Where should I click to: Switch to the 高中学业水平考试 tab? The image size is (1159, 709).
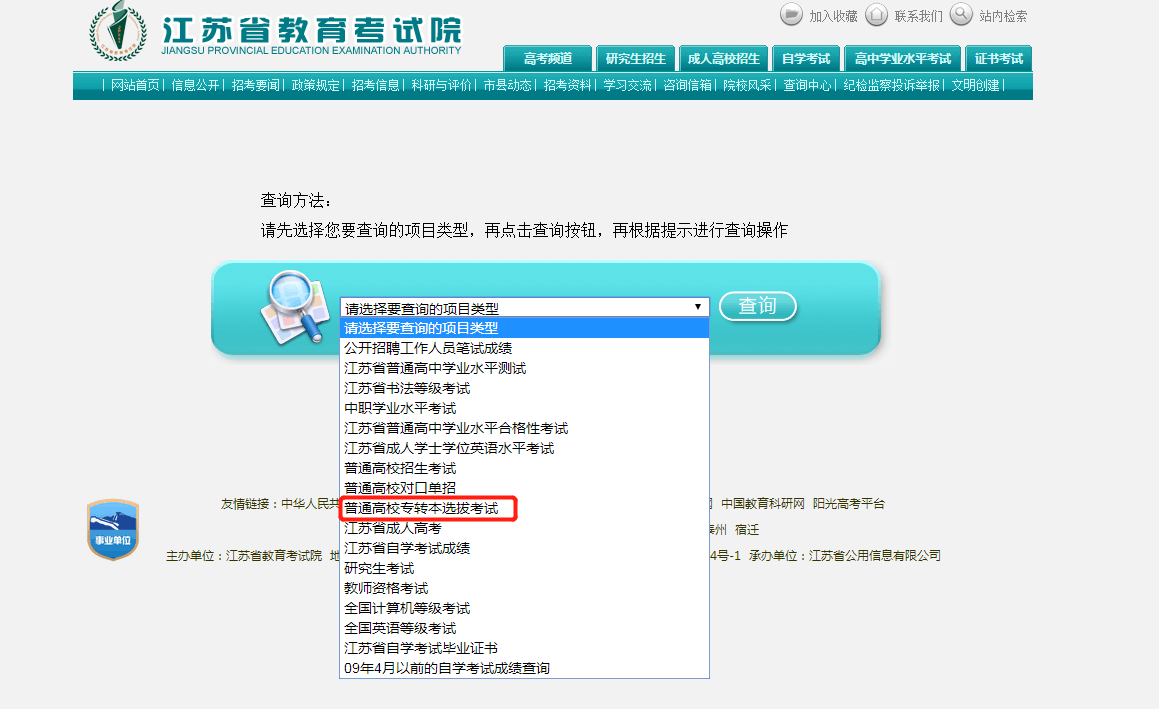coord(903,58)
